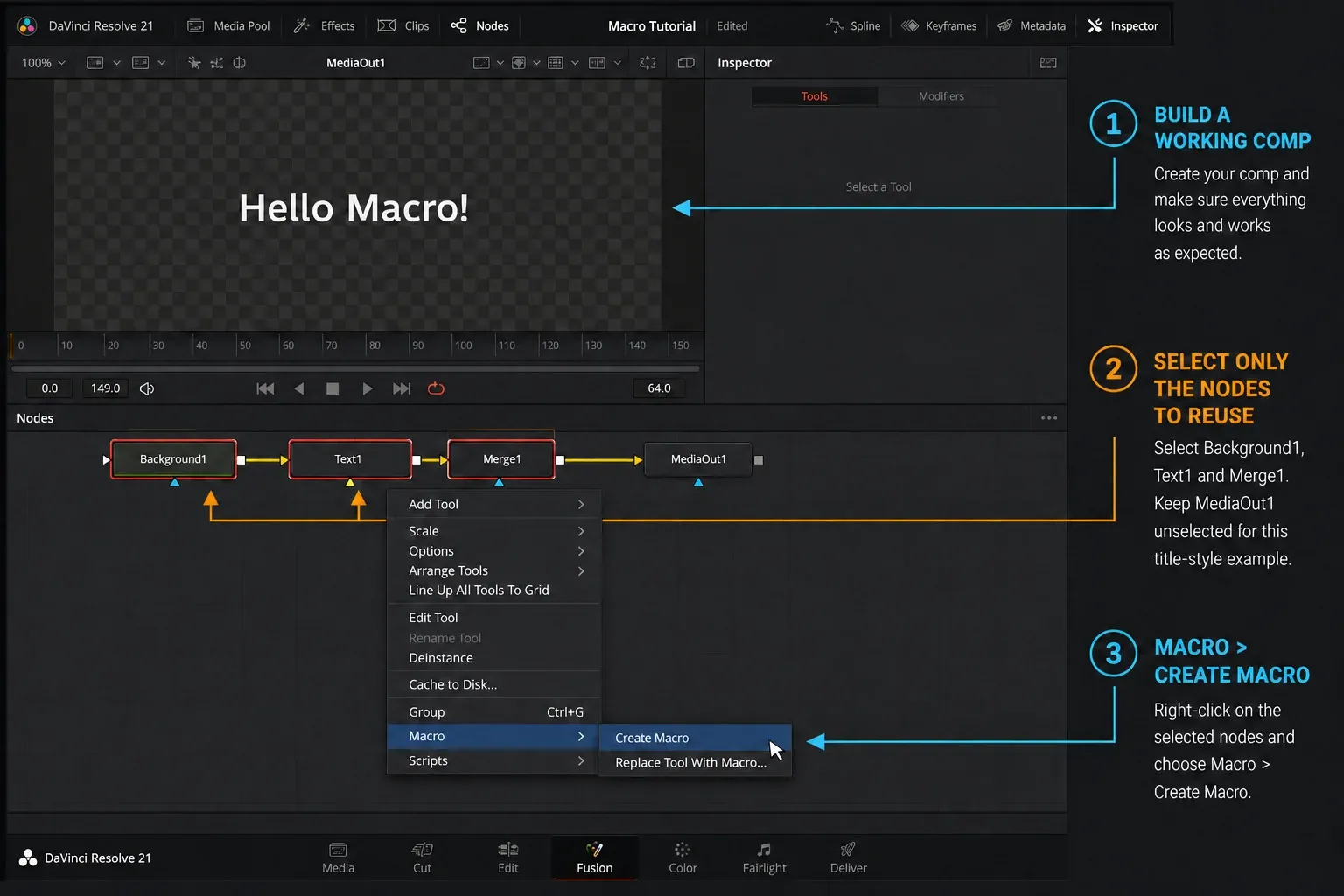Screen dimensions: 1344x896
Task: Click the second viewer layout icon
Action: tap(140, 63)
